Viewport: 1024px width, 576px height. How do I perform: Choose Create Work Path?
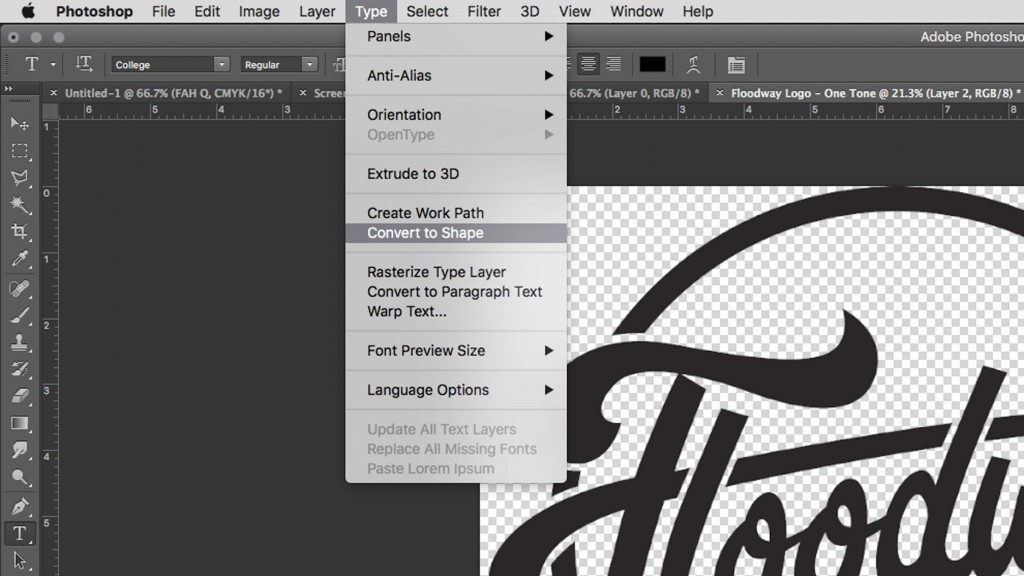(x=456, y=213)
